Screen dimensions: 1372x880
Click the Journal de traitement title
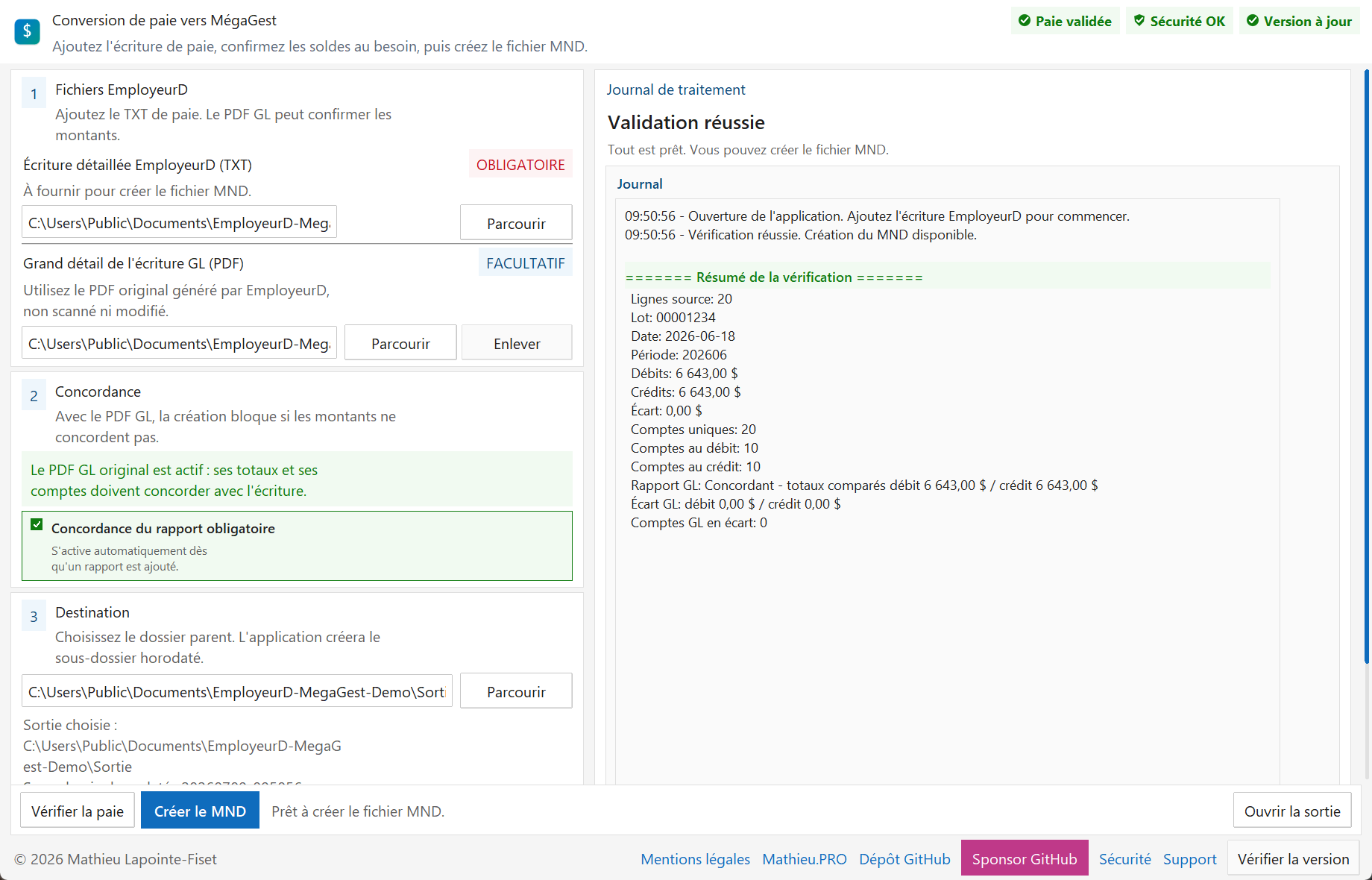[676, 89]
